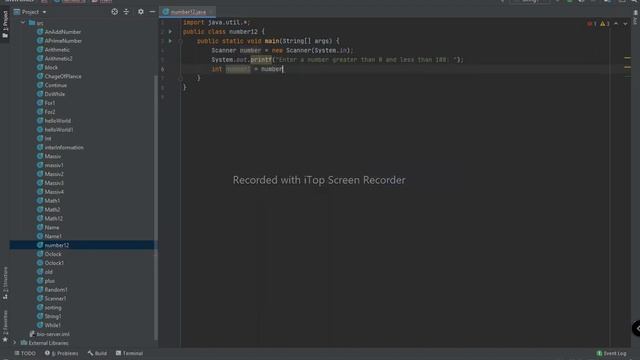Viewport: 640px width, 360px height.
Task: Go to next highlighted error arrow
Action: (x=625, y=24)
